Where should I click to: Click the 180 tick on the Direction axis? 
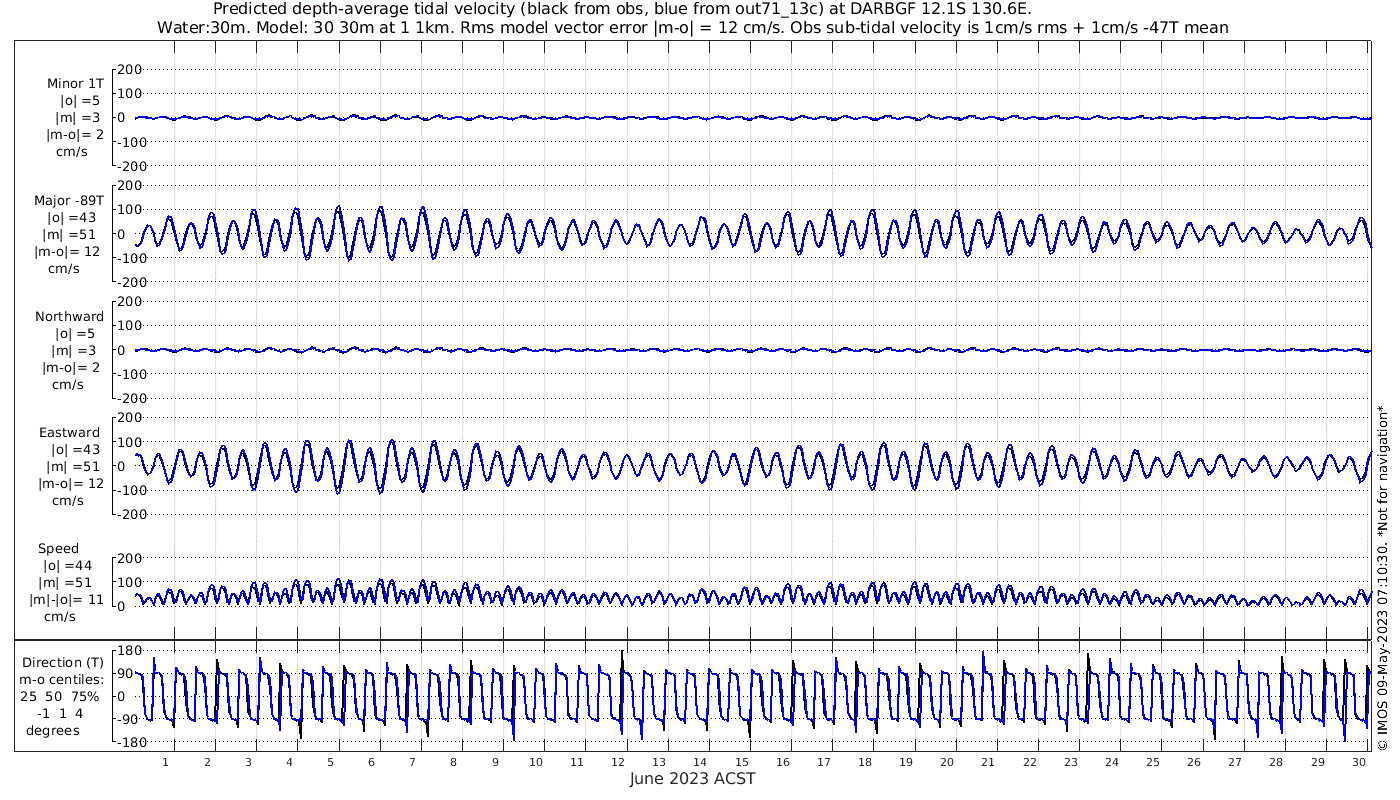point(128,651)
